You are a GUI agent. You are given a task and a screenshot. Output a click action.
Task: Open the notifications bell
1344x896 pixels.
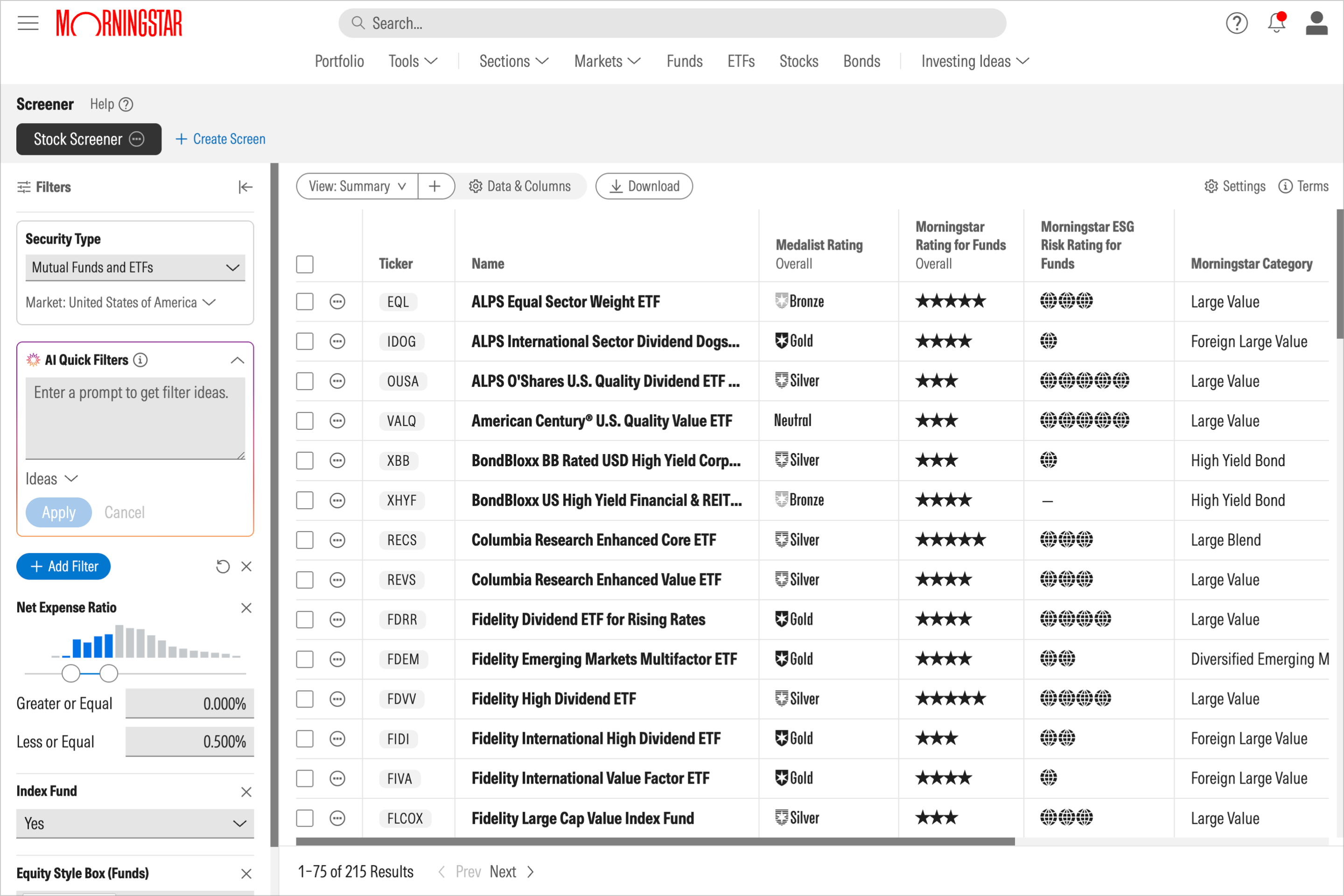(1277, 23)
